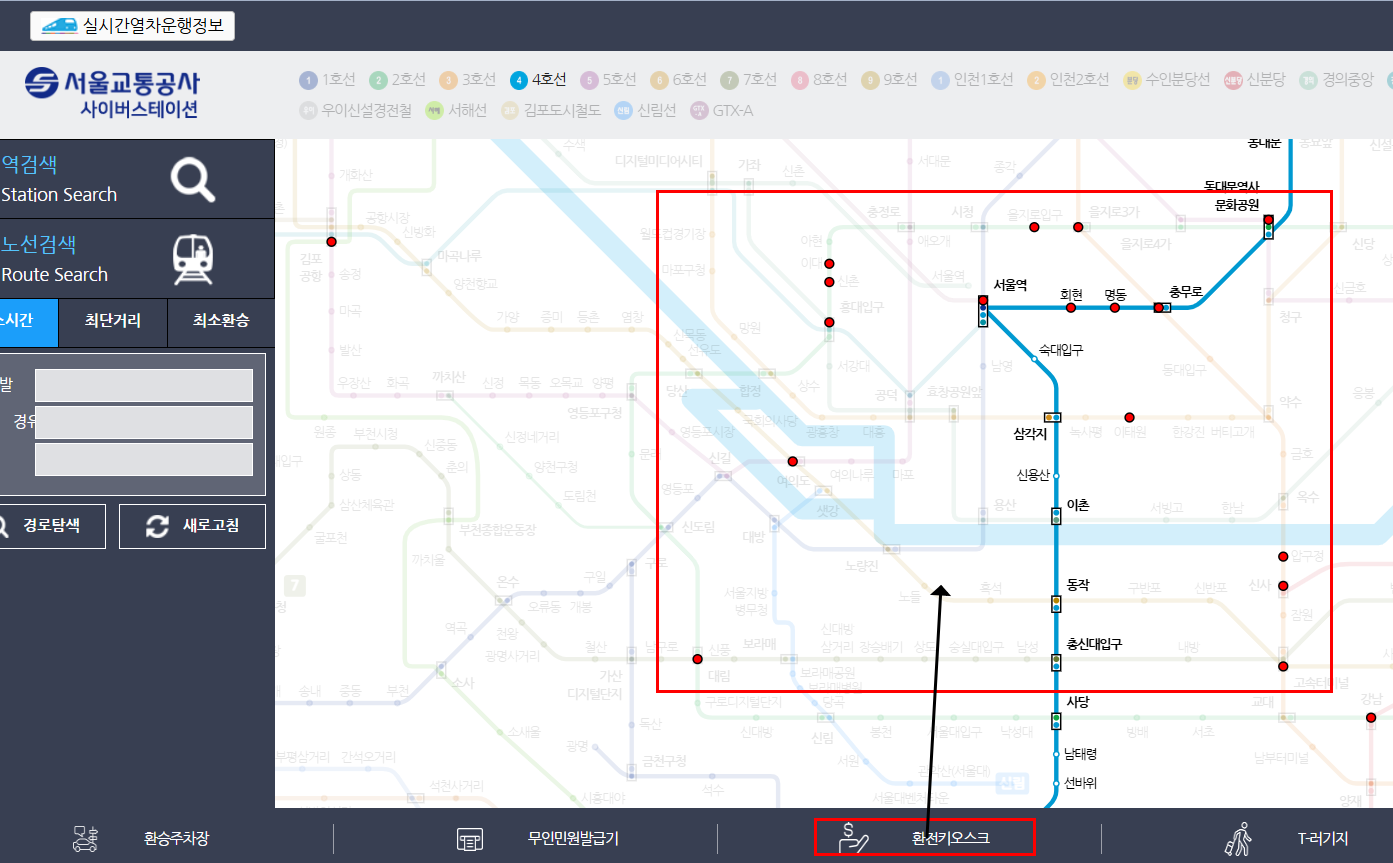Click the 충무로 transfer station icon

click(x=1162, y=308)
